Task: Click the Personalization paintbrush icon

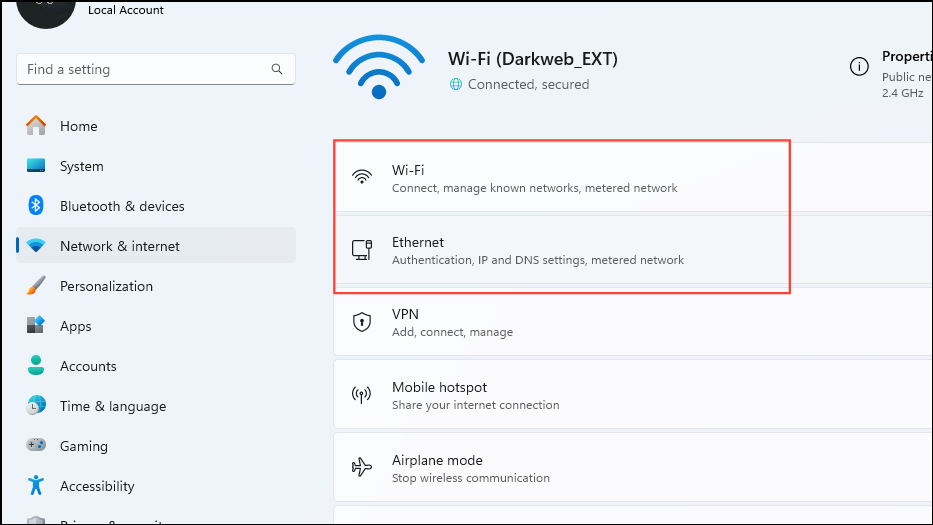Action: pos(36,285)
